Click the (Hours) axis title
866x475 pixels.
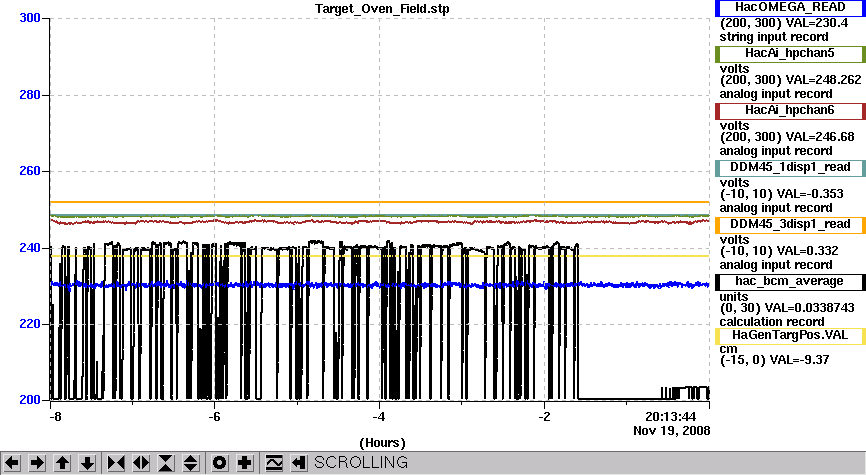point(382,443)
